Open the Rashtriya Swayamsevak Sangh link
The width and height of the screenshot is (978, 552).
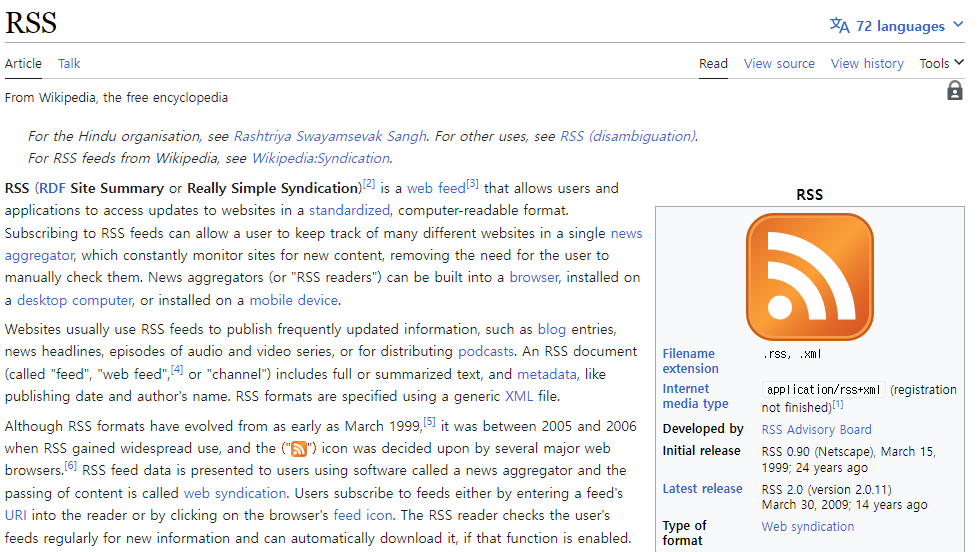330,136
